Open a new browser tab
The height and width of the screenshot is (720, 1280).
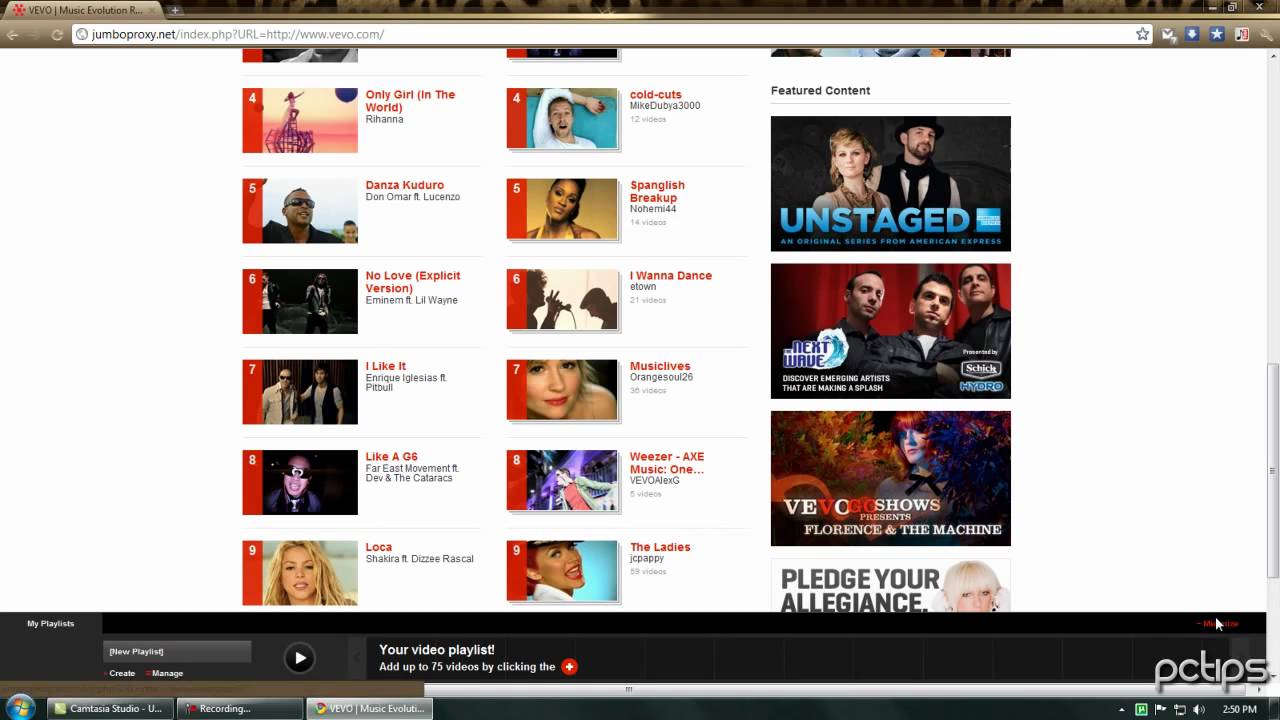[175, 10]
